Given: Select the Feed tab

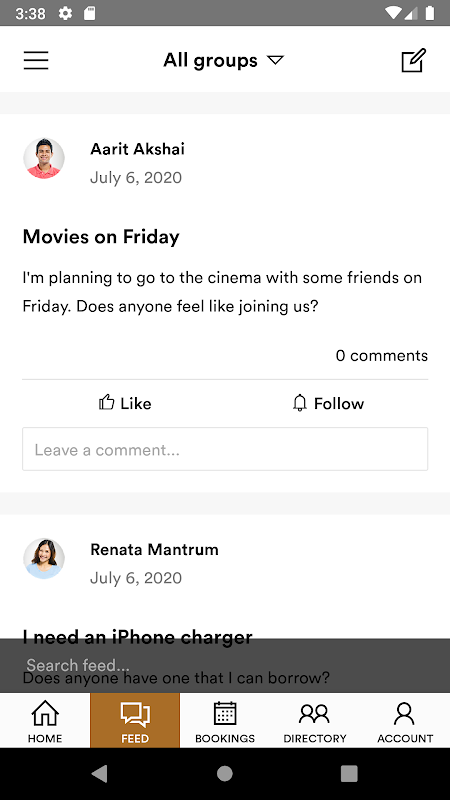Looking at the screenshot, I should point(135,720).
